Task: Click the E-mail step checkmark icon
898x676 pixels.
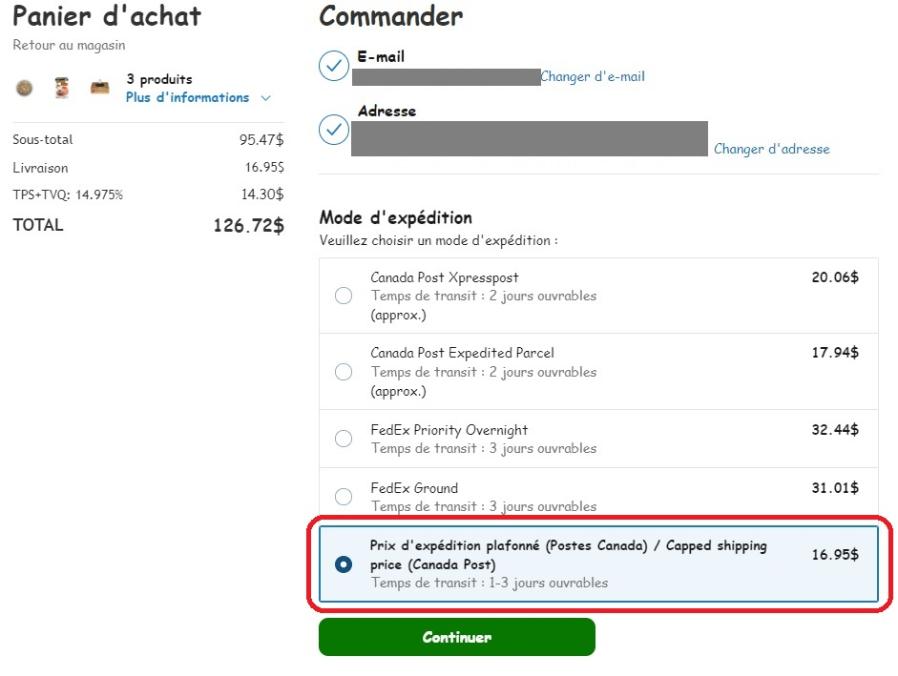Action: tap(333, 66)
